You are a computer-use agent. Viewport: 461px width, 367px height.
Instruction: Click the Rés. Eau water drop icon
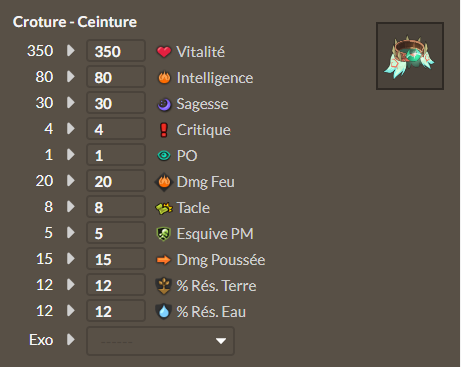pyautogui.click(x=164, y=311)
